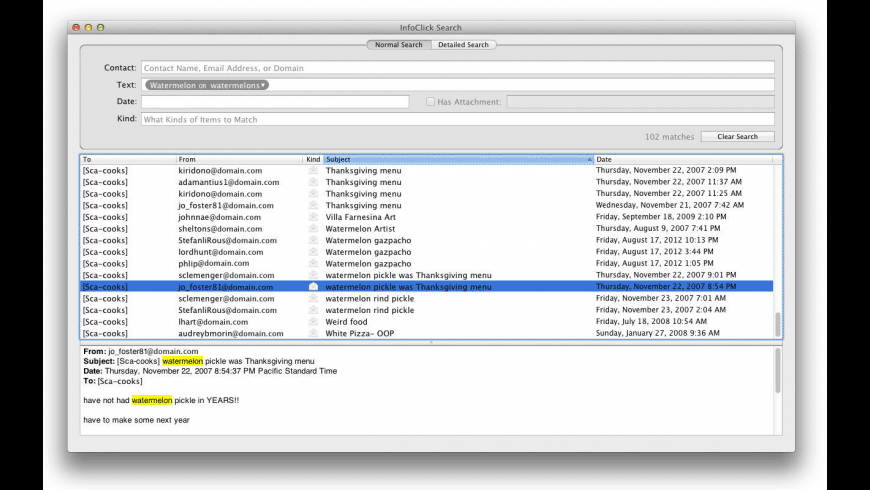Image resolution: width=870 pixels, height=490 pixels.
Task: Switch to the Detailed Search tab
Action: (463, 44)
